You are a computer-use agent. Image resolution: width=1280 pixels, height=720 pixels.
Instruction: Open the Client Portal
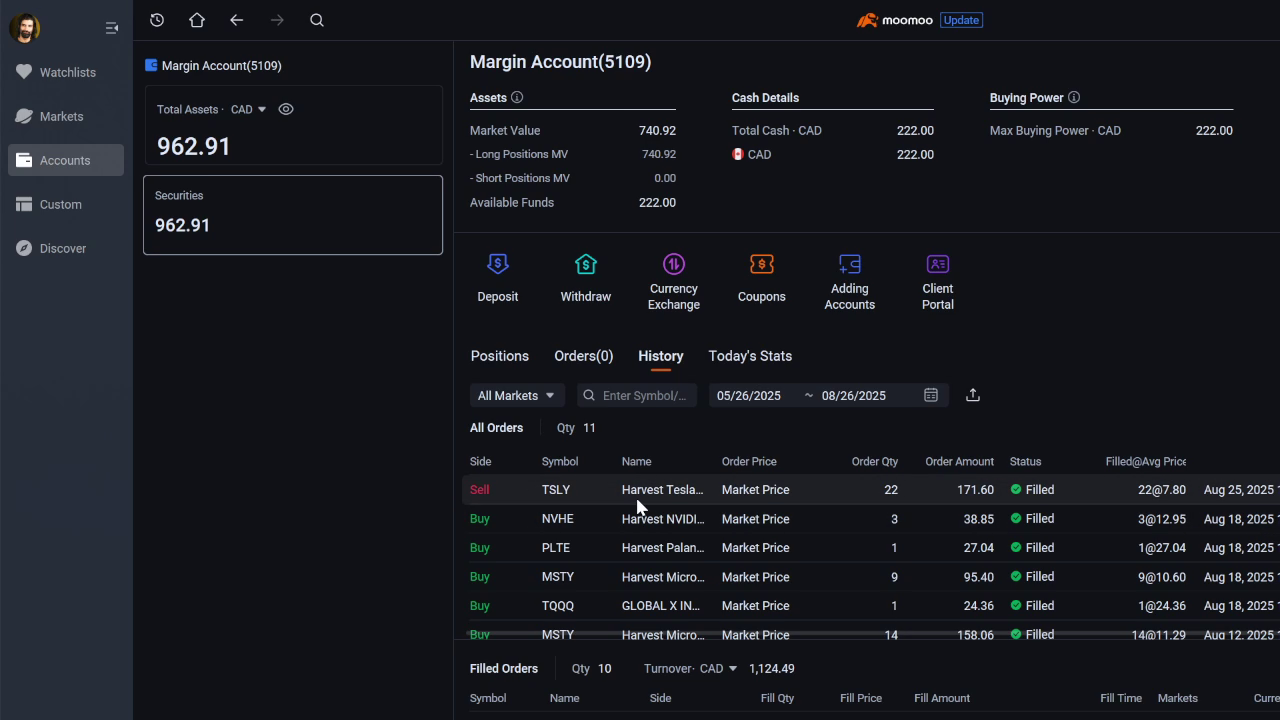[x=937, y=265]
